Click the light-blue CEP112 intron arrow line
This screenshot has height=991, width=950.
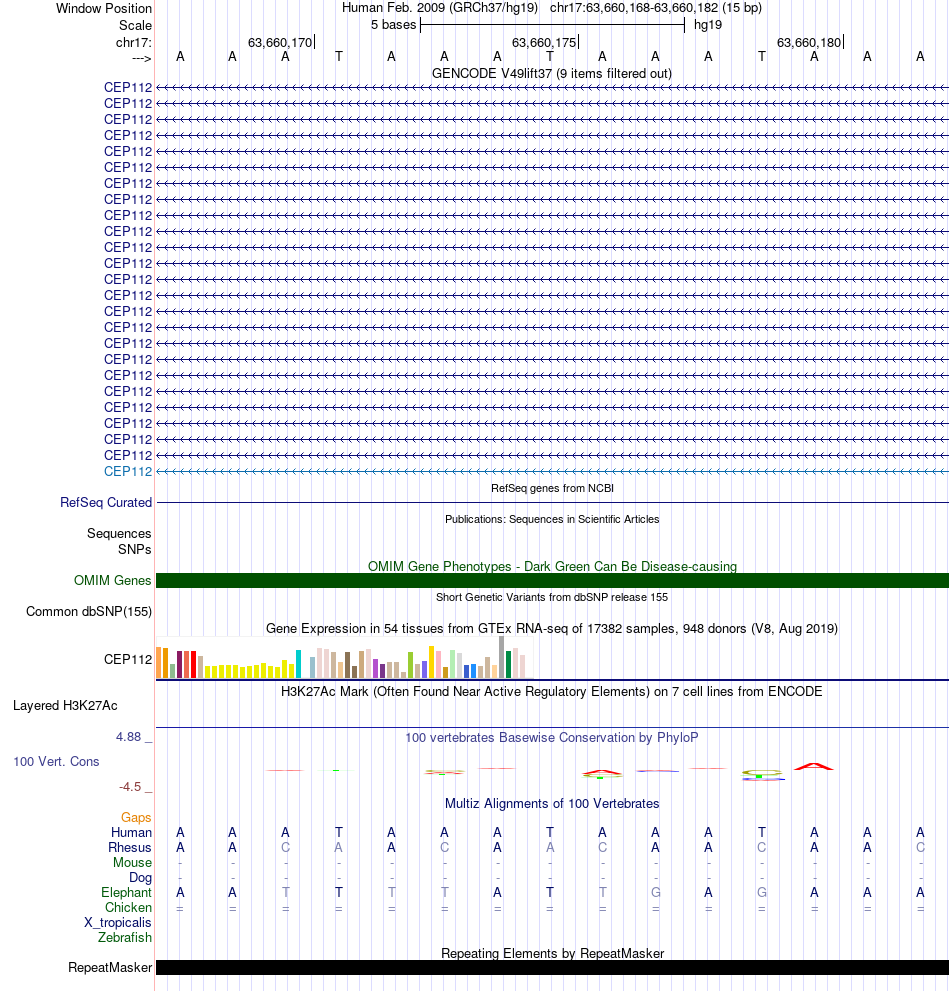click(552, 471)
